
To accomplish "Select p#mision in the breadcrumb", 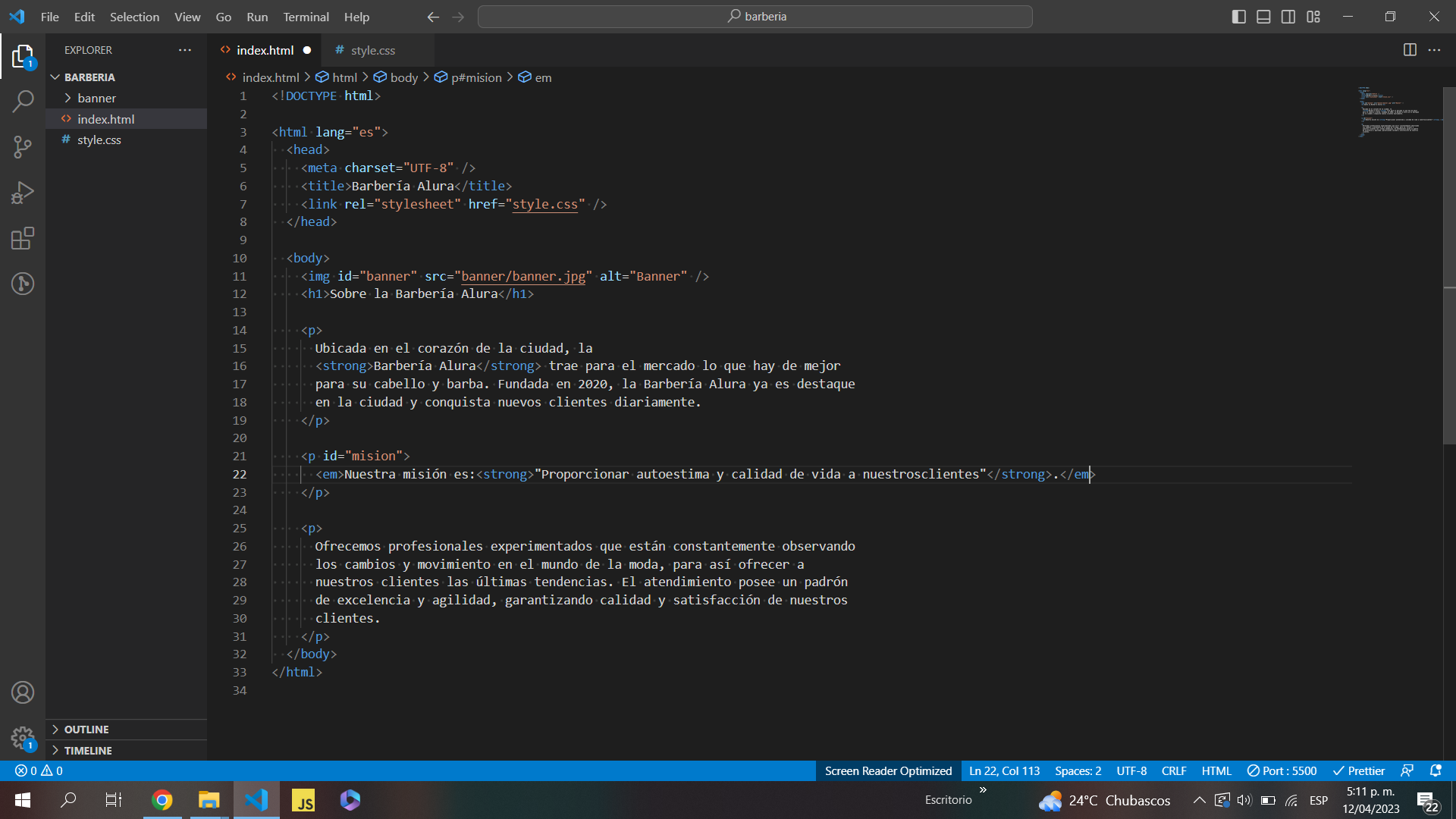I will (469, 77).
